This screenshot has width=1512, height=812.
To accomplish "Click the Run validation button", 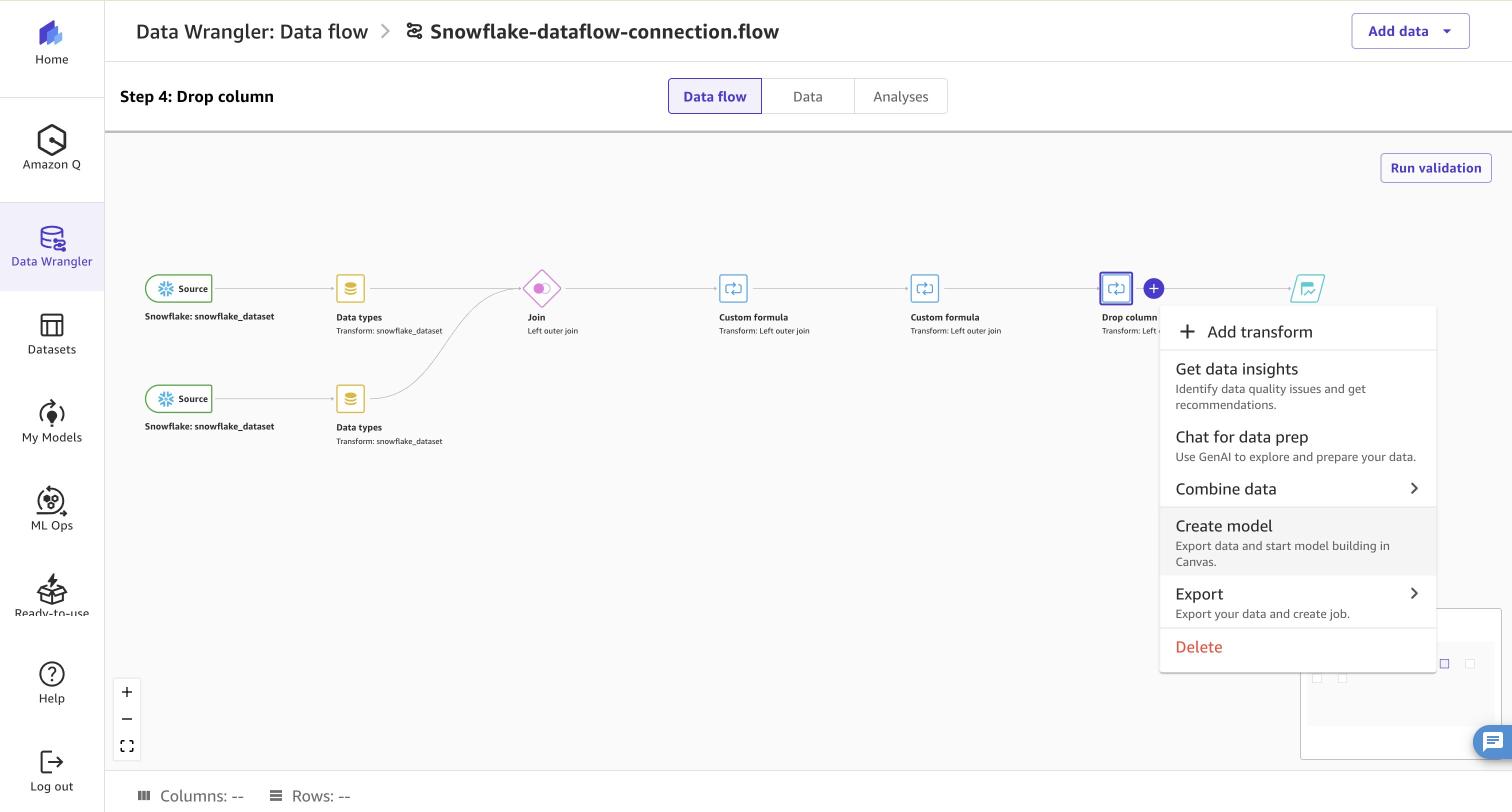I will pyautogui.click(x=1435, y=168).
